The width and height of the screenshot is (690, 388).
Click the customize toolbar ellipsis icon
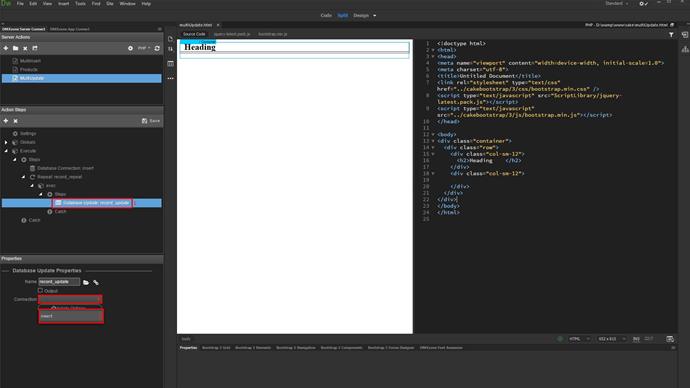(170, 78)
